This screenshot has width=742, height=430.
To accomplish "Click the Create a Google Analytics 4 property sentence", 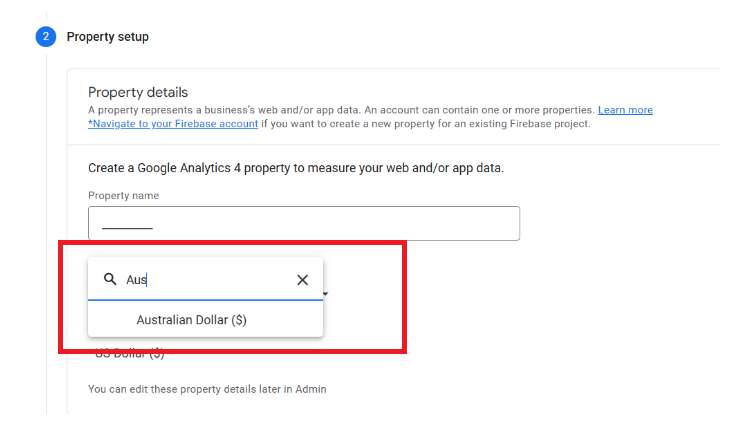I will [x=296, y=168].
